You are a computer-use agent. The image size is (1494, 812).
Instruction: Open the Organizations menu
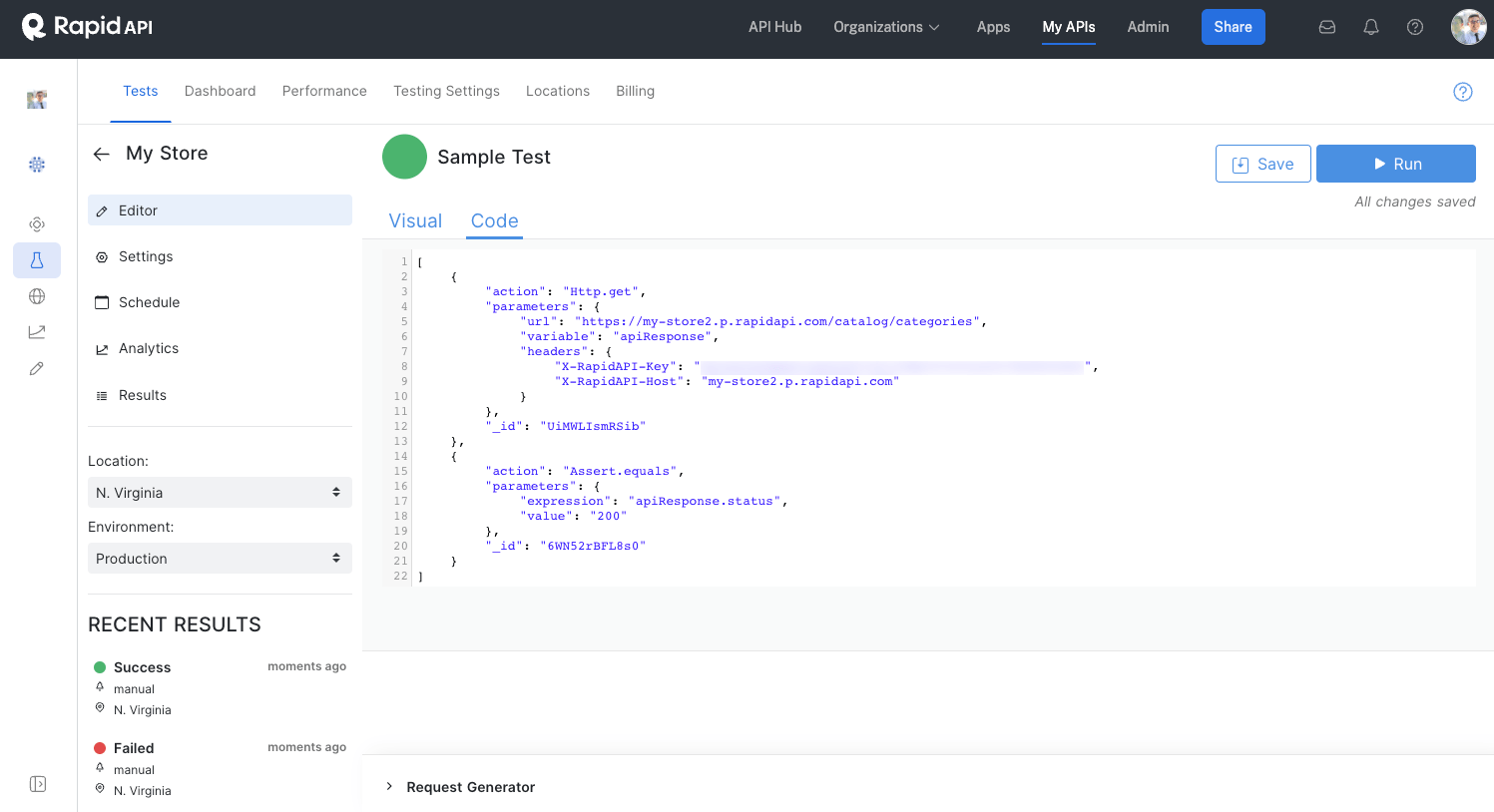(886, 27)
